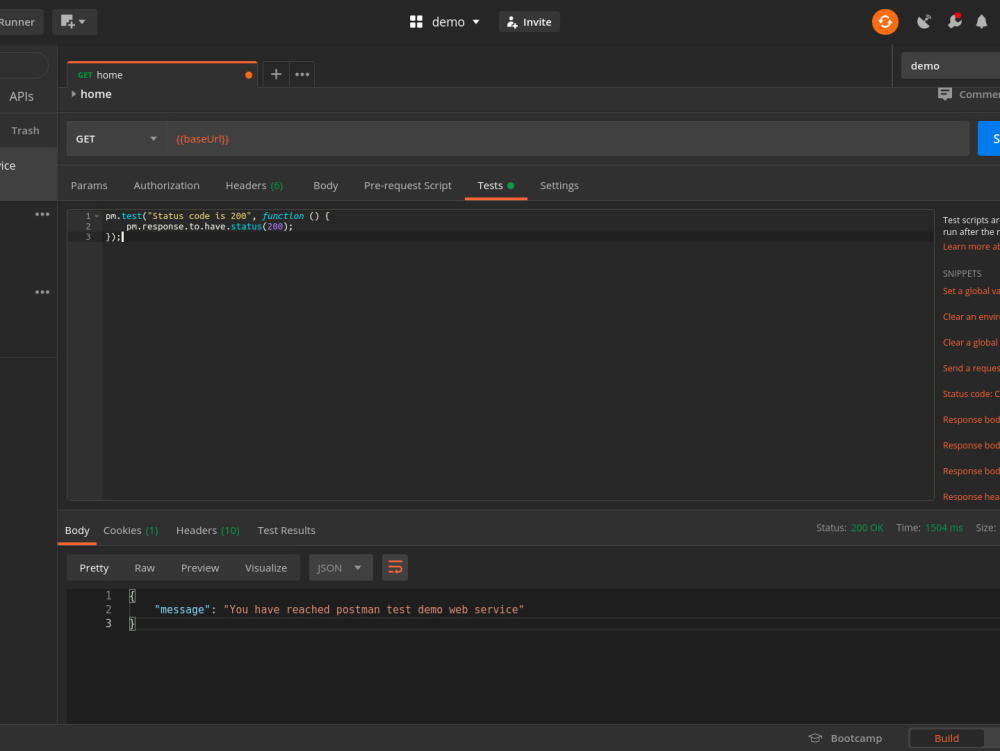Open the JSON format dropdown
Screen dimensions: 1000x751
point(341,567)
